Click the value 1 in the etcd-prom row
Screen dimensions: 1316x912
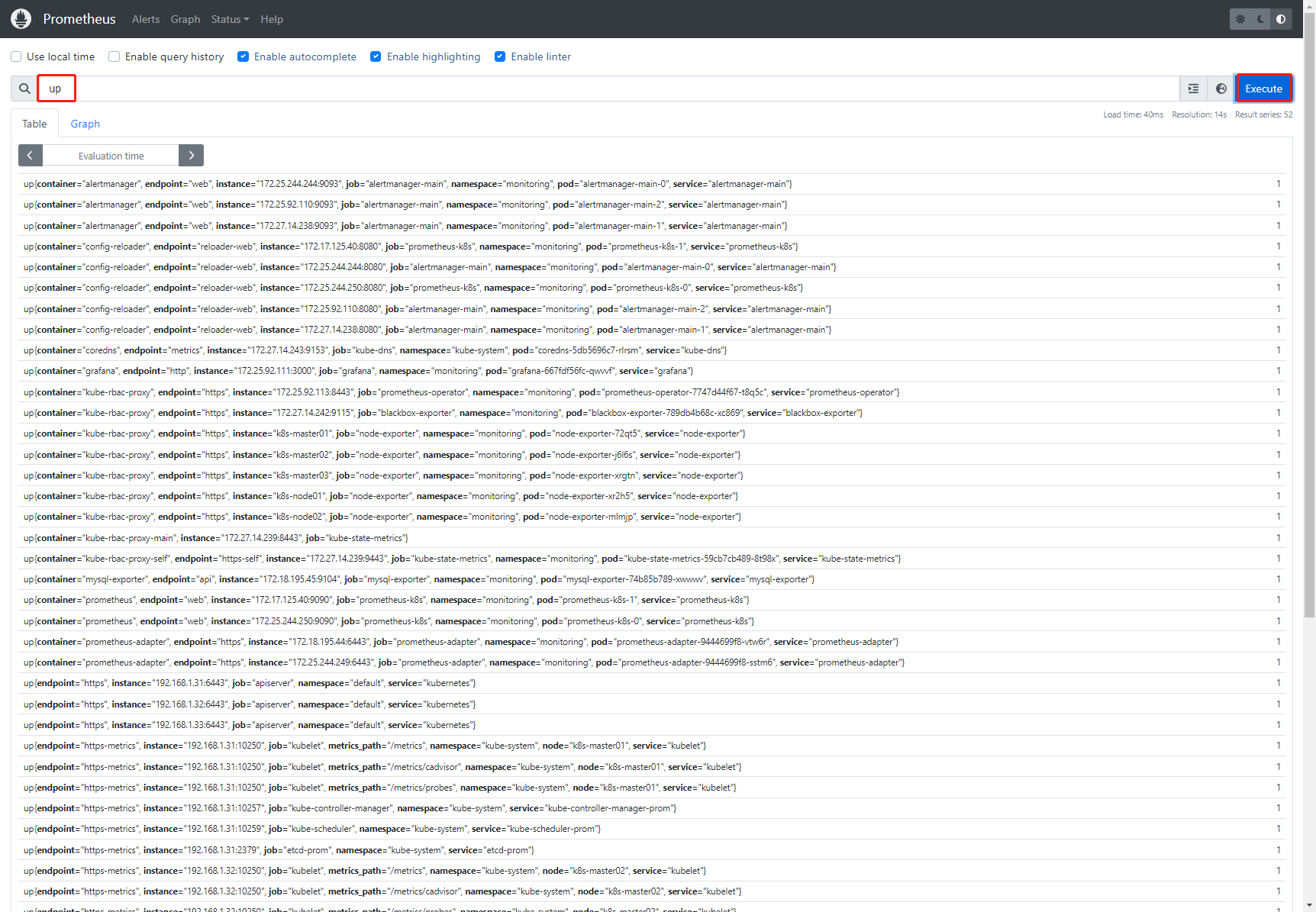(x=1279, y=850)
